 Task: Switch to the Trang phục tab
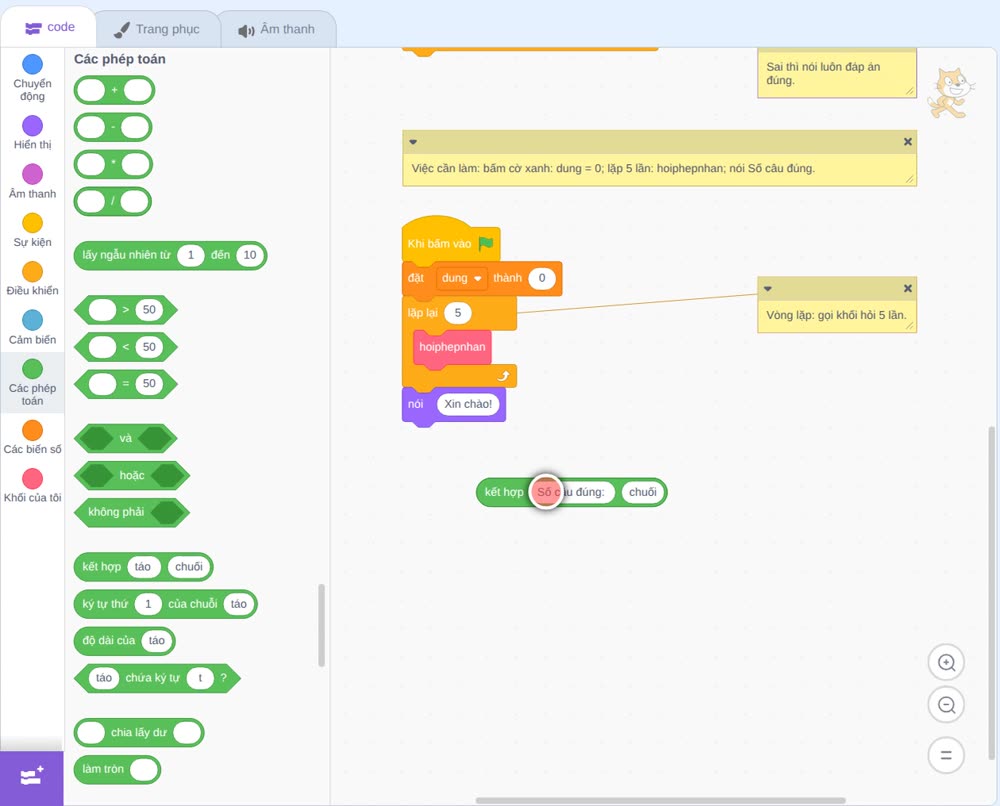pos(157,29)
